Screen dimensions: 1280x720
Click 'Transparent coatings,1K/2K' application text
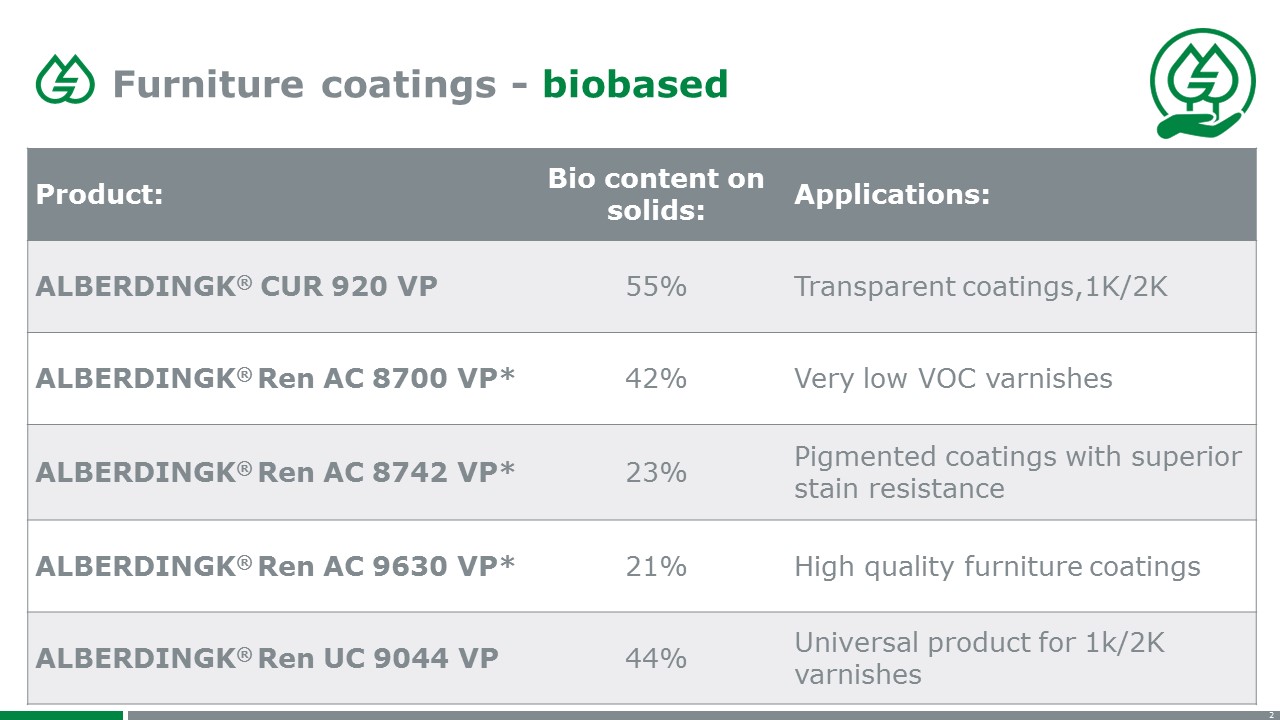981,287
